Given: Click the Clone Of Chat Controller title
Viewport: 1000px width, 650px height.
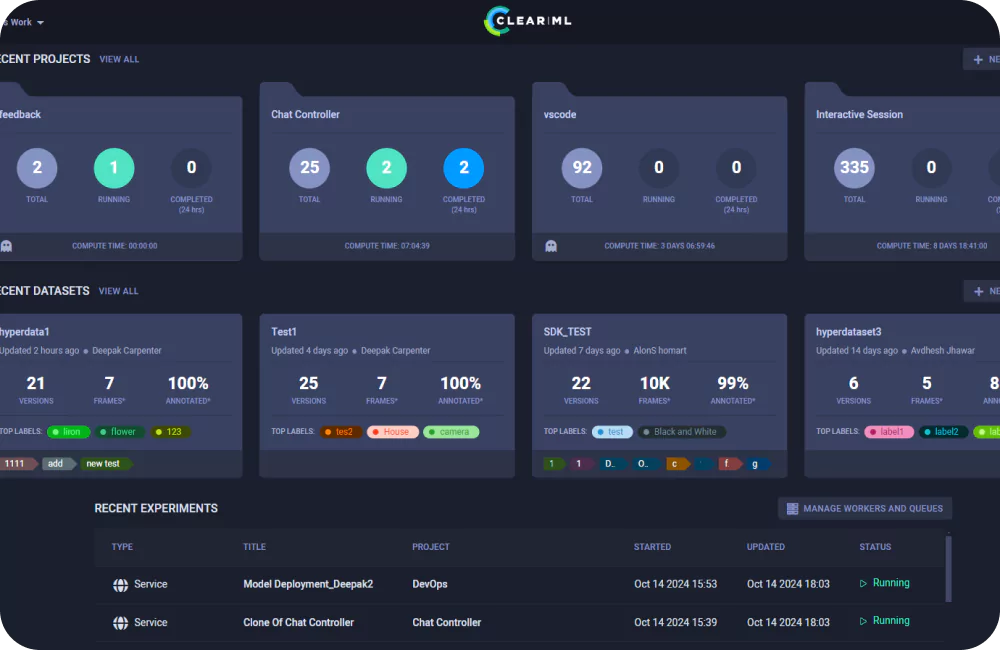Looking at the screenshot, I should coord(298,623).
